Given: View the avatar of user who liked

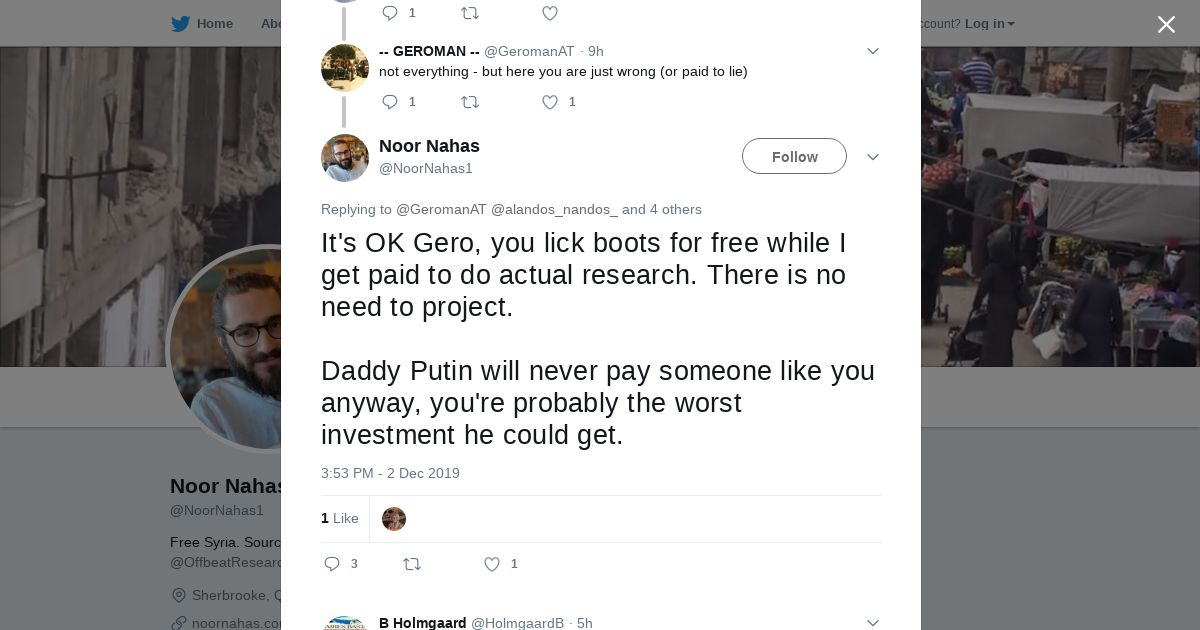Looking at the screenshot, I should 394,519.
